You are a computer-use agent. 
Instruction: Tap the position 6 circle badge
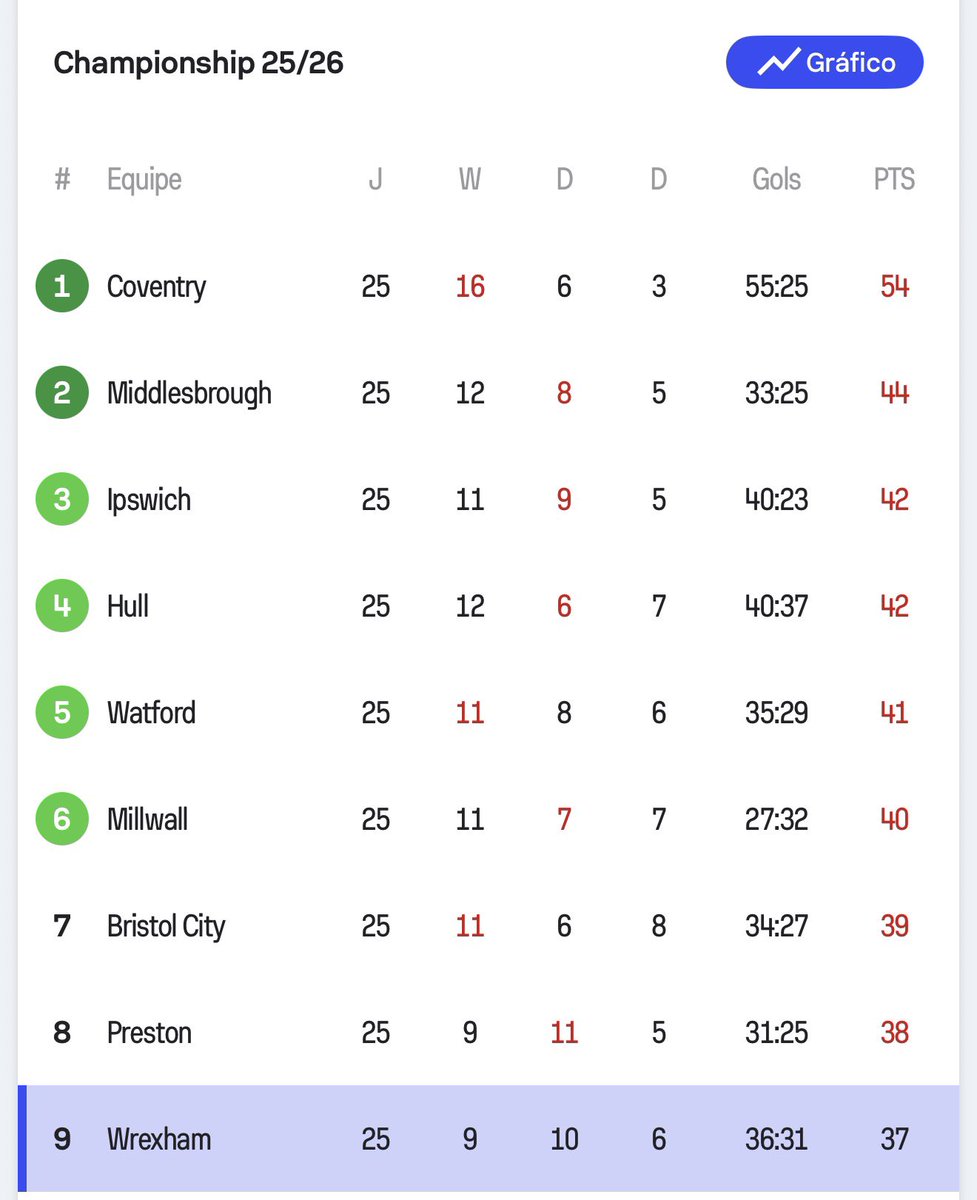point(62,819)
